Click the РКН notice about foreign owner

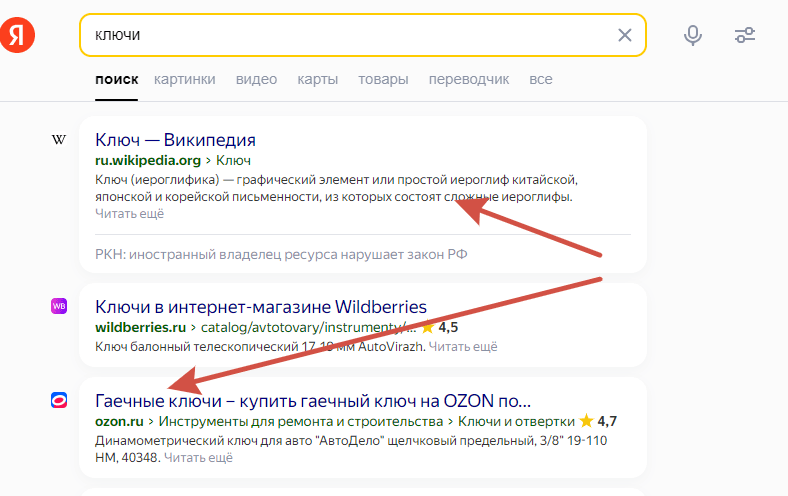[x=281, y=254]
